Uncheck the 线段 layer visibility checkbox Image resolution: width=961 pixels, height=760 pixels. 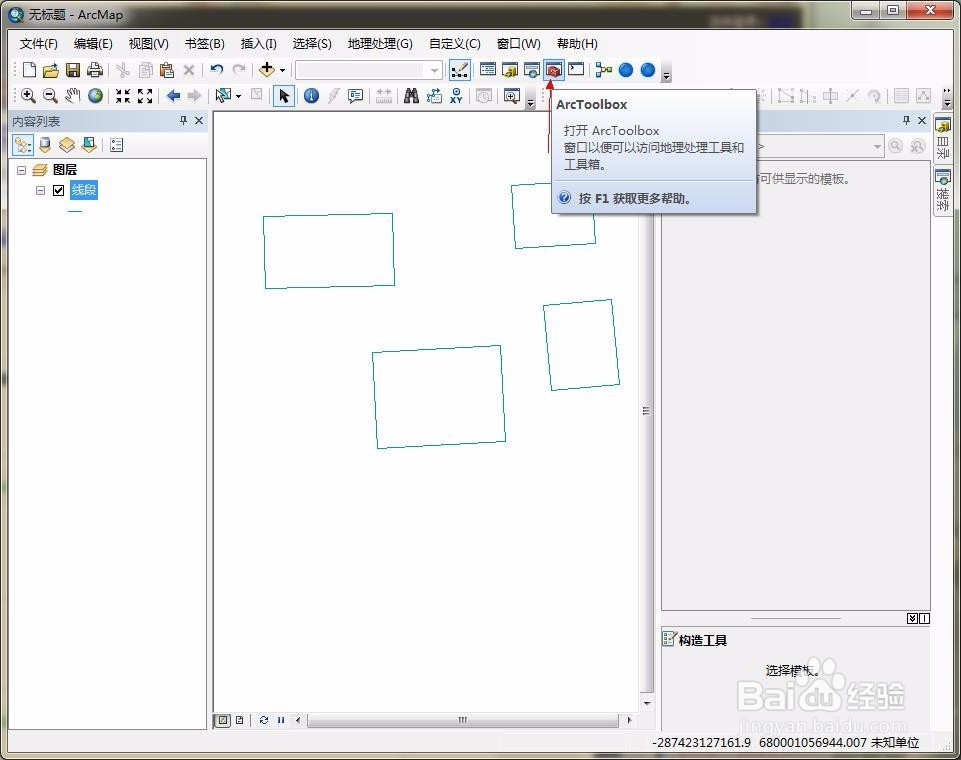click(58, 190)
